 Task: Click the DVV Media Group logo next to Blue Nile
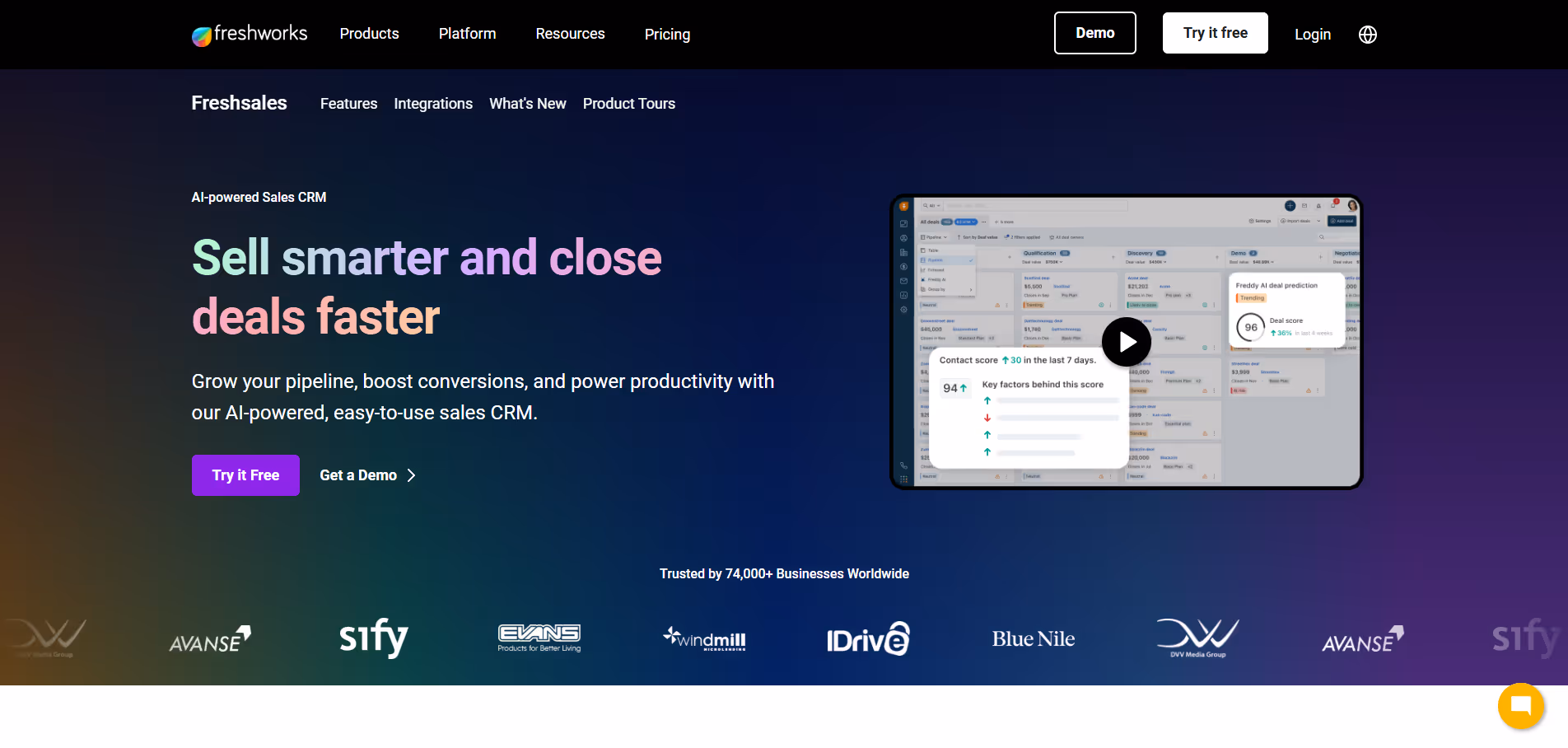coord(1197,638)
